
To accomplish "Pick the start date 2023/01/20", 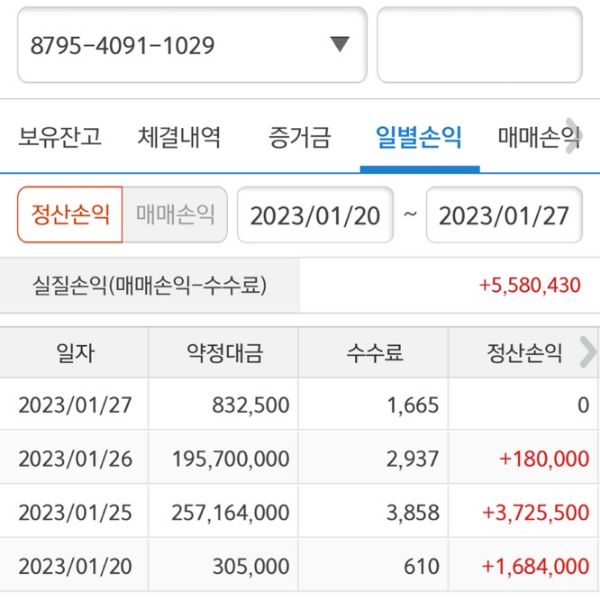I will point(315,215).
